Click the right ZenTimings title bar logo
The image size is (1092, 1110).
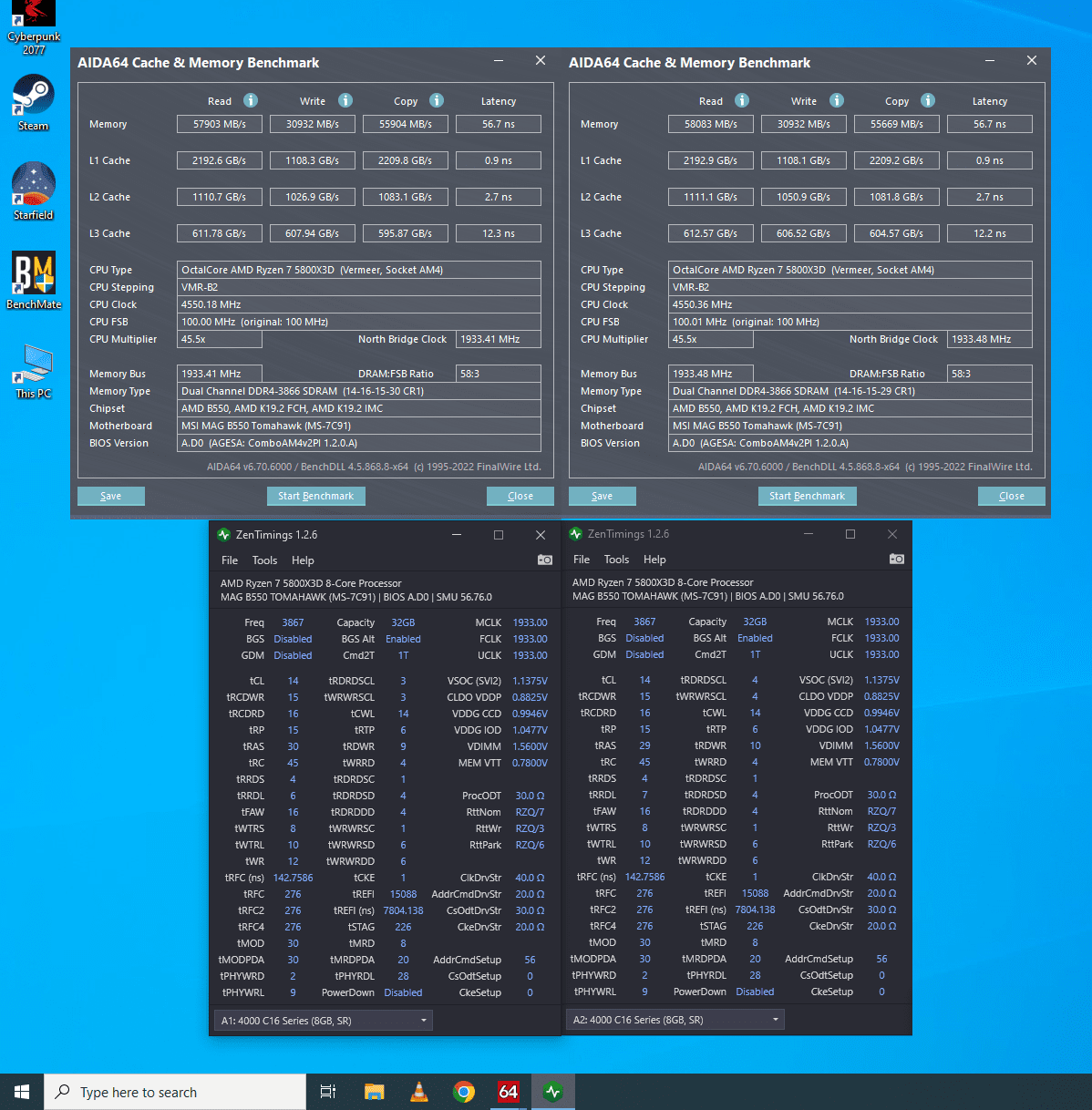click(x=576, y=534)
